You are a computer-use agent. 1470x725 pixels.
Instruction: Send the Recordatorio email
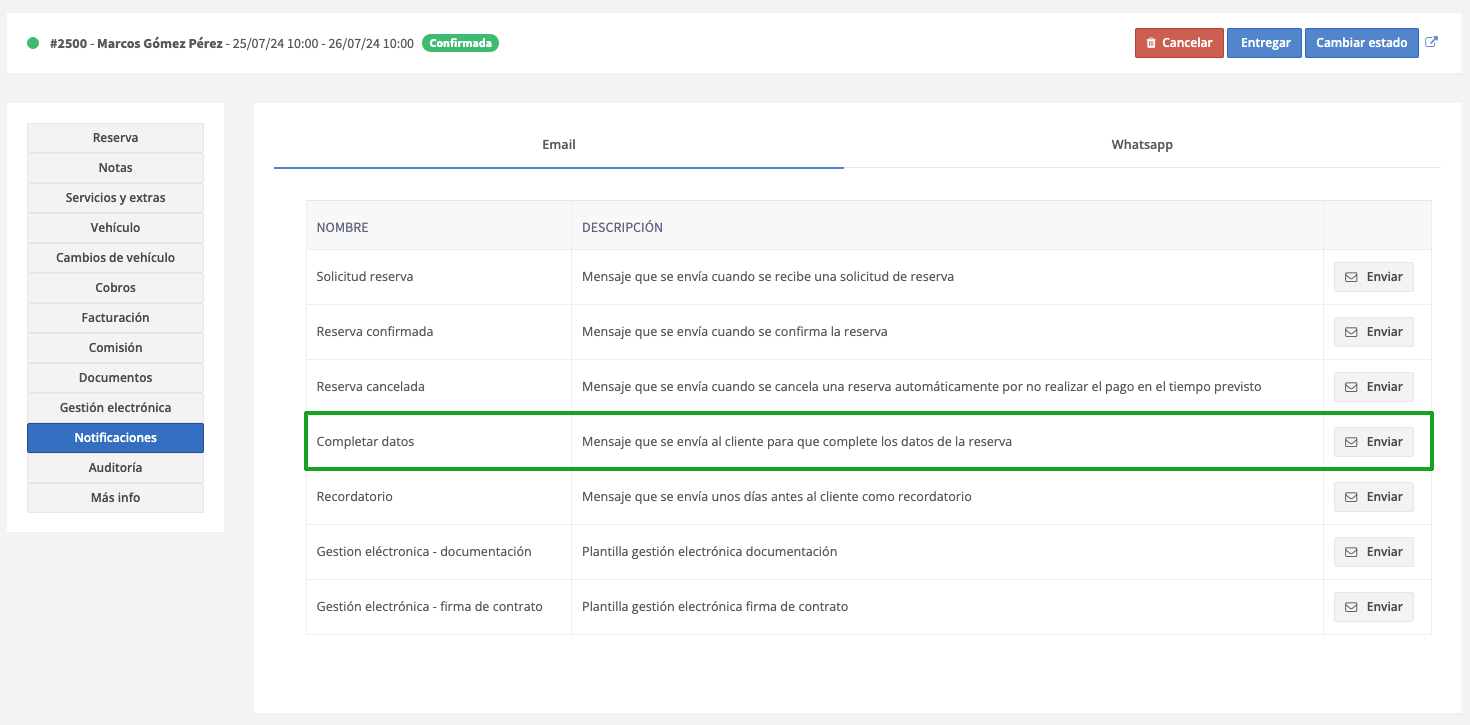(1374, 497)
